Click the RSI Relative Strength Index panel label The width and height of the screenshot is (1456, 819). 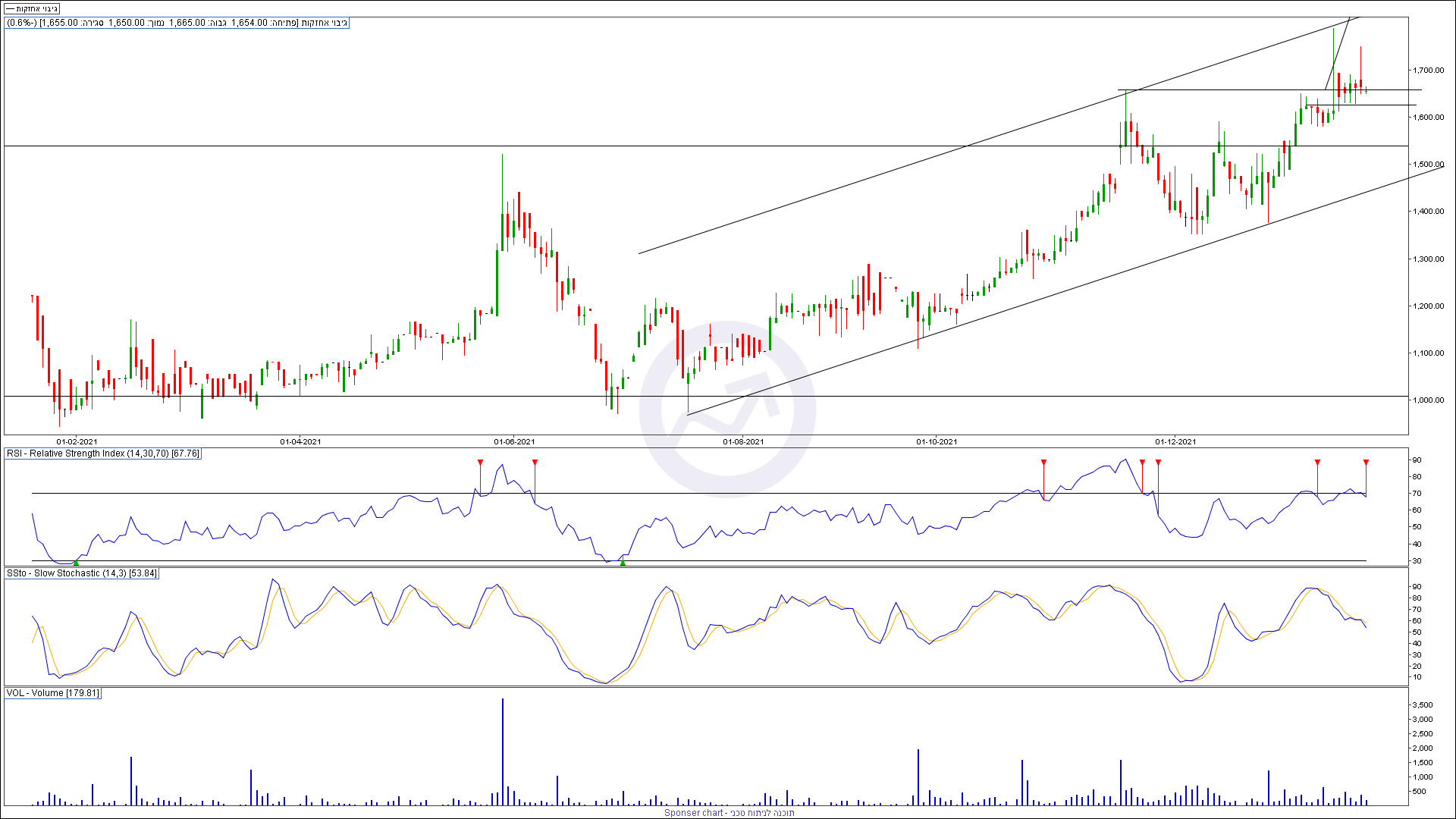tap(102, 453)
